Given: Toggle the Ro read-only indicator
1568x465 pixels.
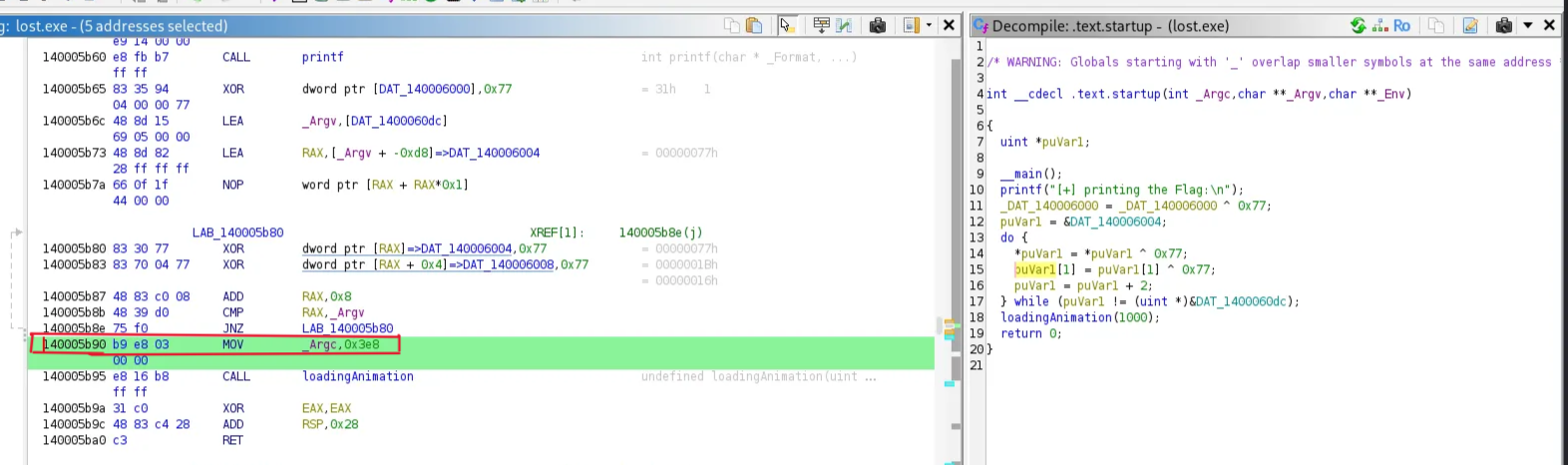Looking at the screenshot, I should tap(1401, 25).
